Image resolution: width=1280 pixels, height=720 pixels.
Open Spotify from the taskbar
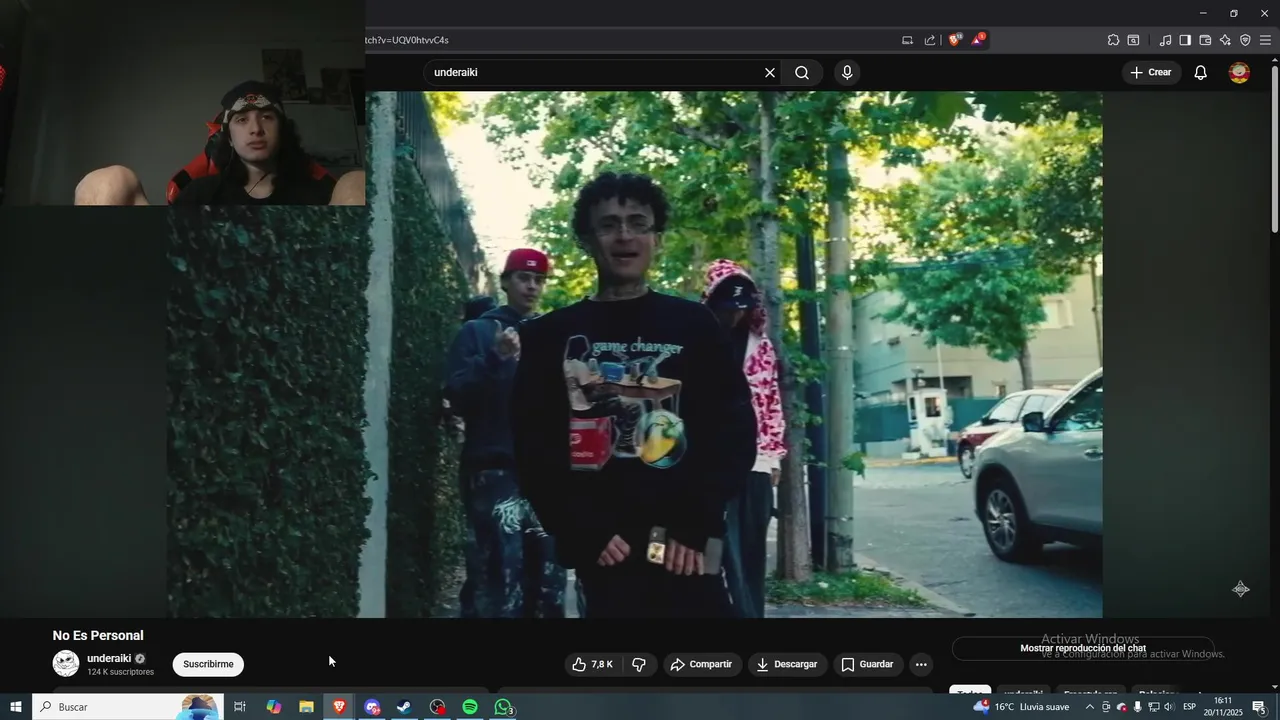470,707
